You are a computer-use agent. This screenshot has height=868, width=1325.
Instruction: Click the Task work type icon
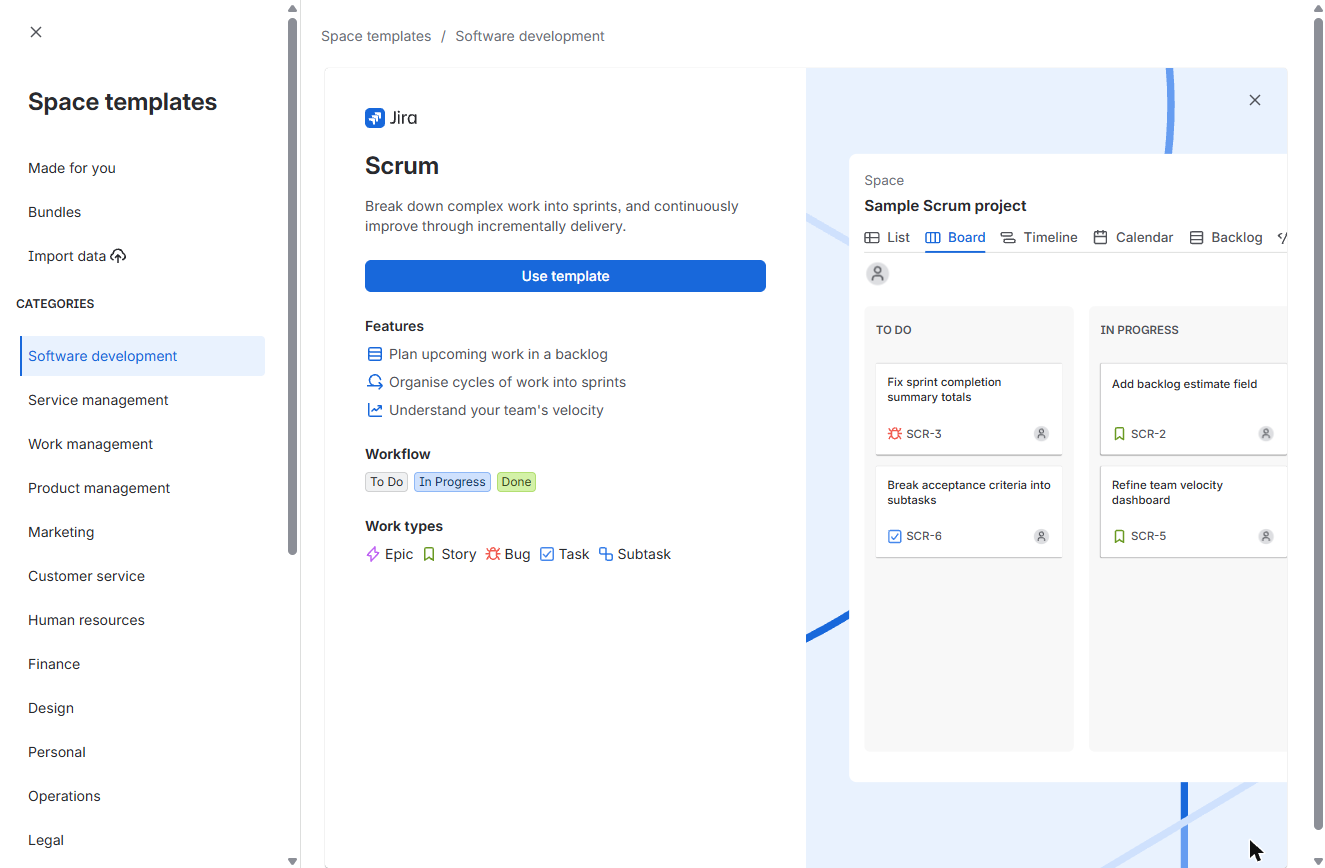coord(547,554)
